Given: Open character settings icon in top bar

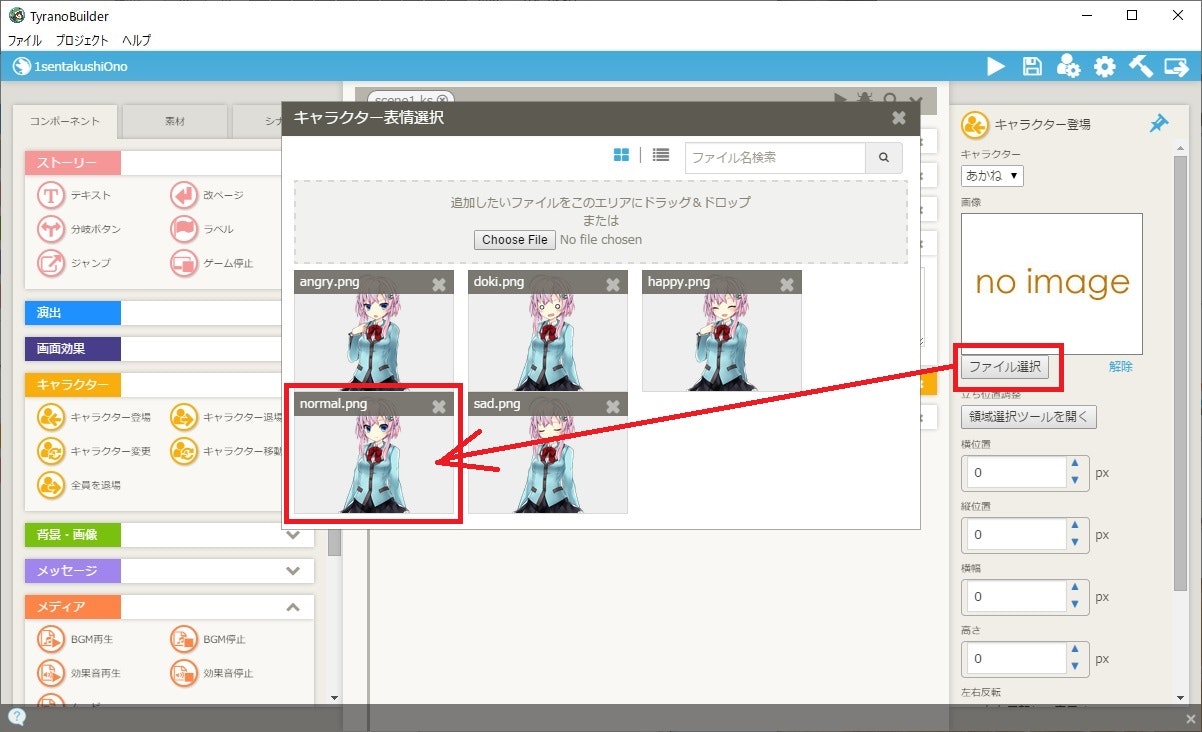Looking at the screenshot, I should [1068, 66].
